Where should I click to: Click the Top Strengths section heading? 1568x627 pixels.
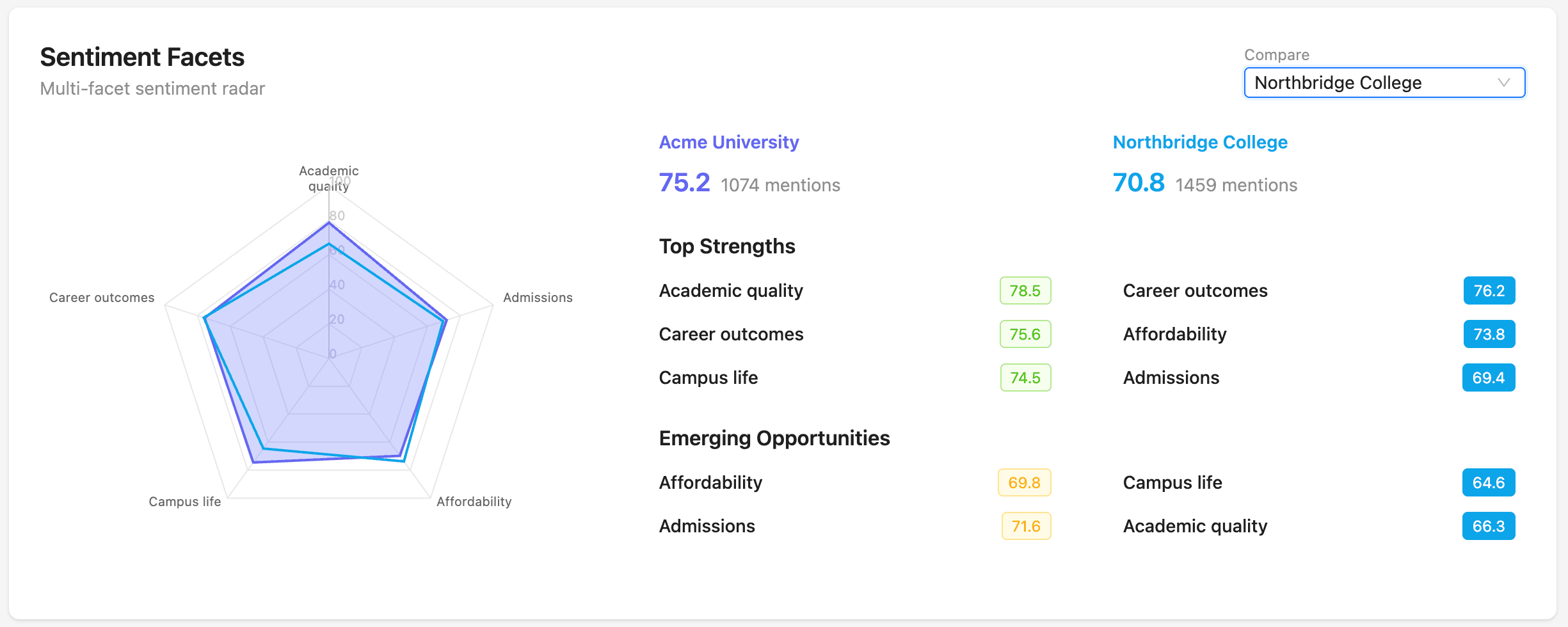[x=727, y=246]
